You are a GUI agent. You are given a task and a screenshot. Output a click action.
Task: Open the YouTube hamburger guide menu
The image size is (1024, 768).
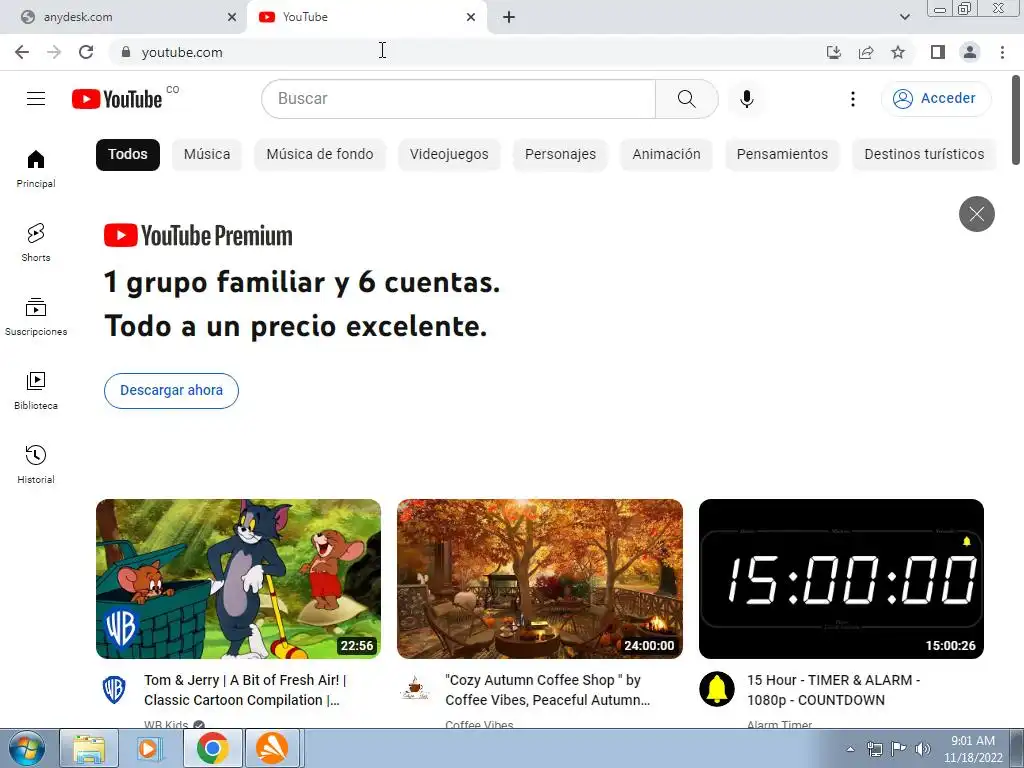[36, 99]
